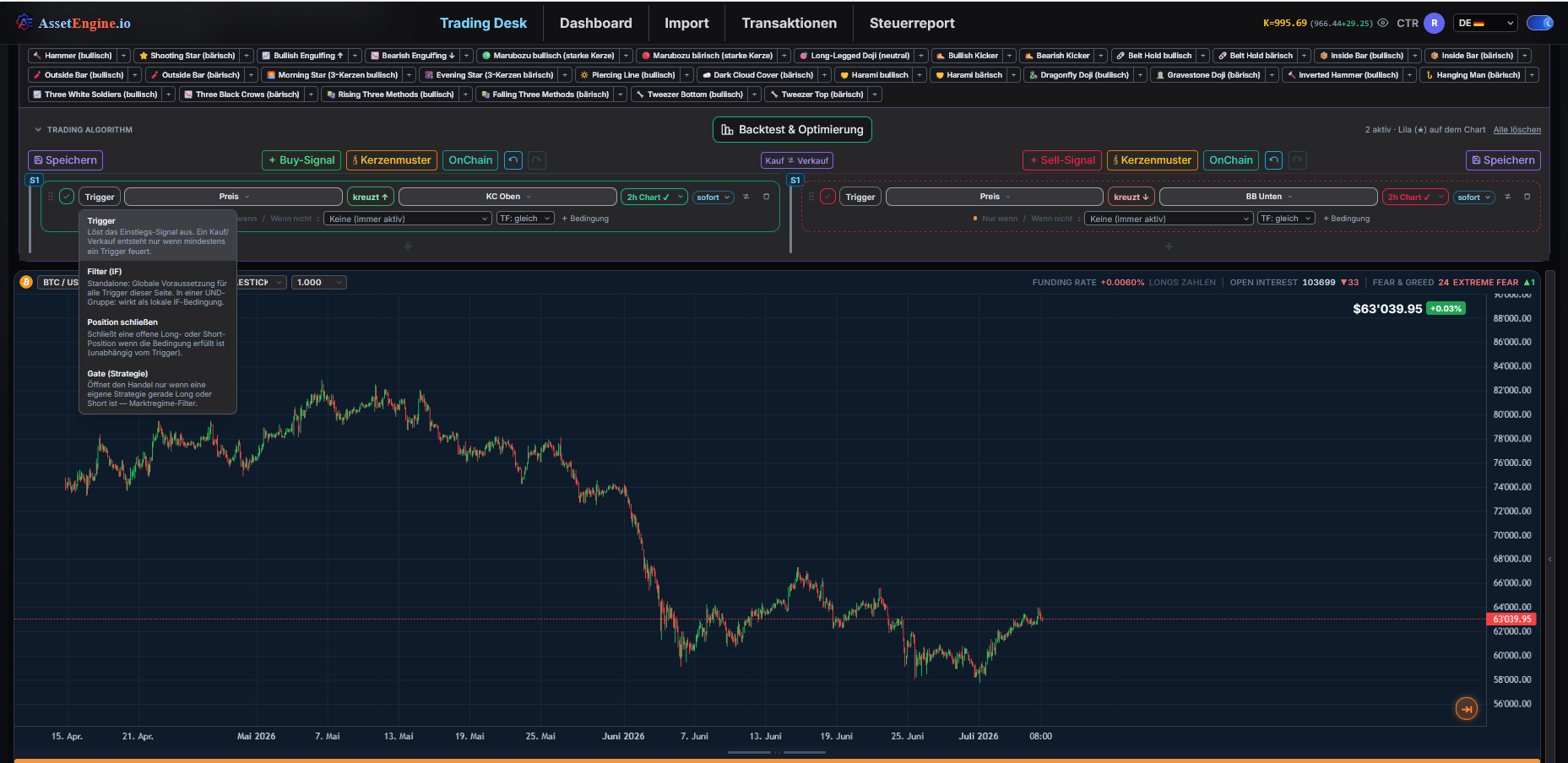Toggle the green buy rule checkbox
The height and width of the screenshot is (763, 1568).
coord(67,197)
